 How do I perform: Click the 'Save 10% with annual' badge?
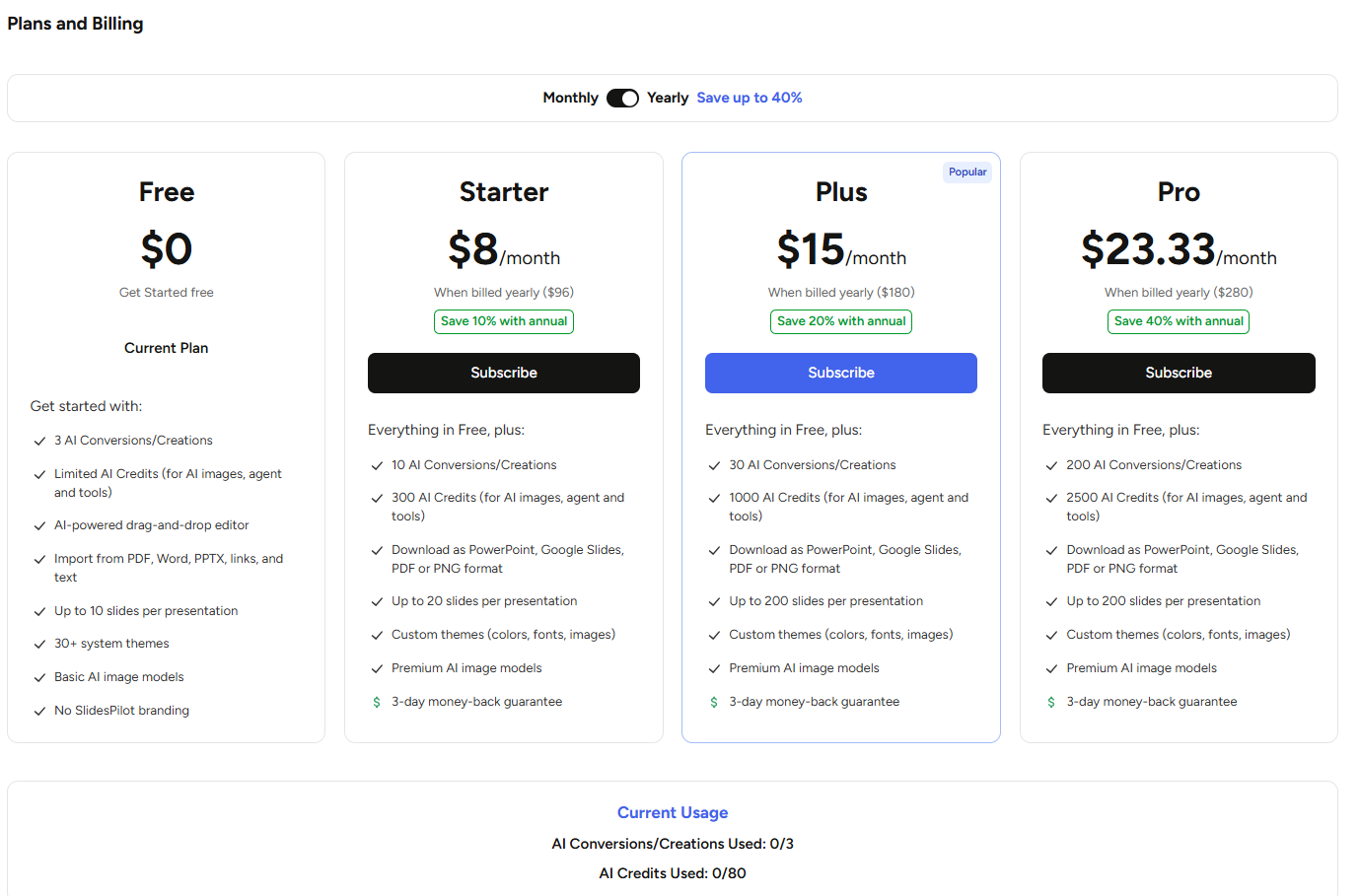coord(504,321)
